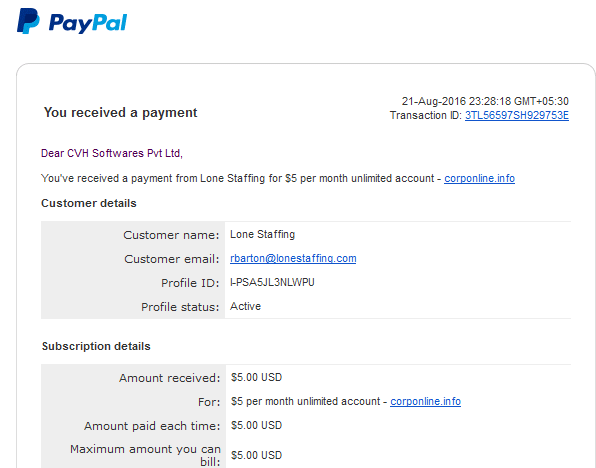Click customer email rbarton@lonestaffing.com

tap(293, 259)
